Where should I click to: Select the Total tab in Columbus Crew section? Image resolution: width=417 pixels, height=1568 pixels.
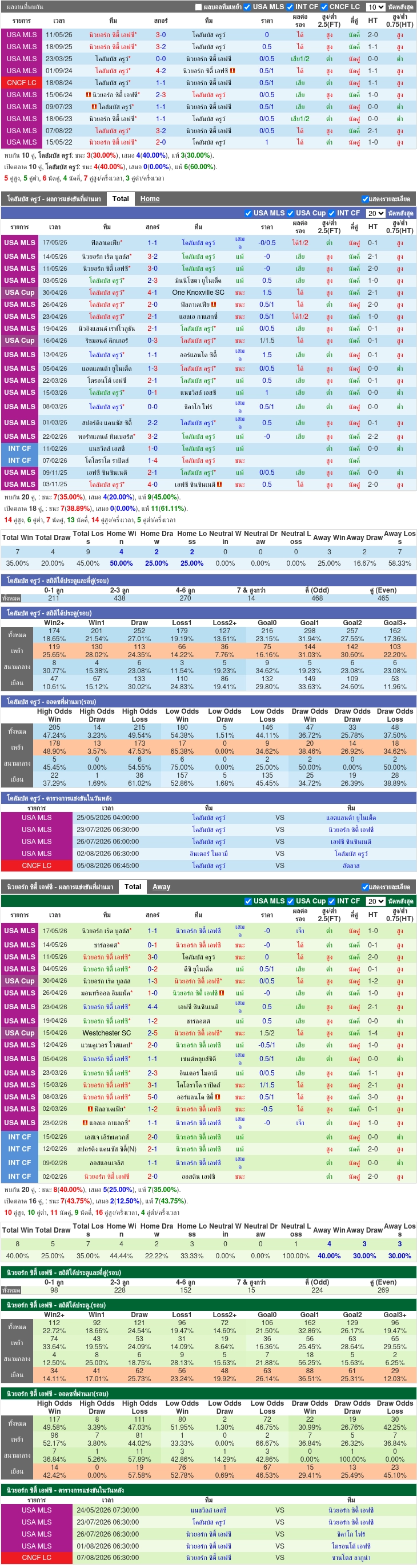(121, 199)
